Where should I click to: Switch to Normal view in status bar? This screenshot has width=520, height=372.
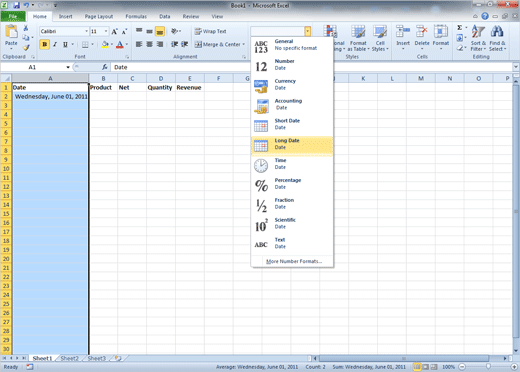click(x=417, y=367)
